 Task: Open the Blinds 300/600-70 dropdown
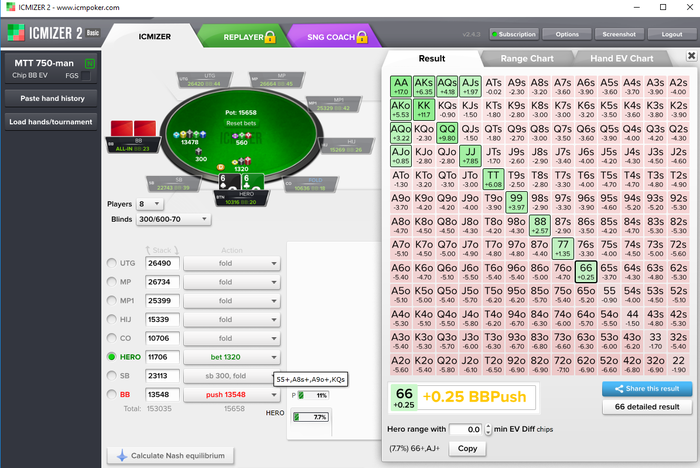pos(173,219)
